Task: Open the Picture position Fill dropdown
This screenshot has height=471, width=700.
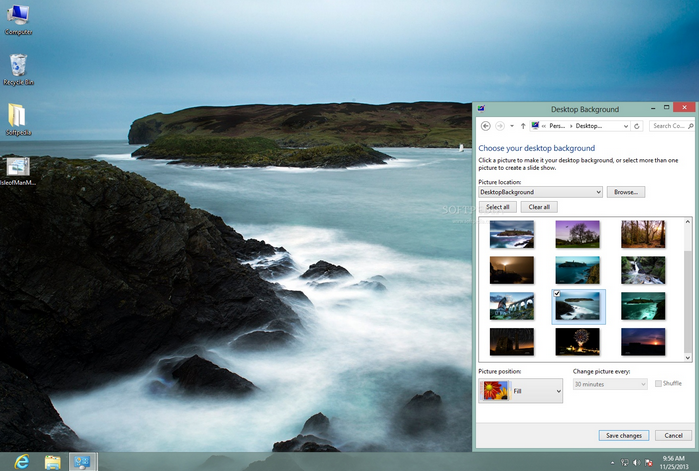Action: click(520, 391)
